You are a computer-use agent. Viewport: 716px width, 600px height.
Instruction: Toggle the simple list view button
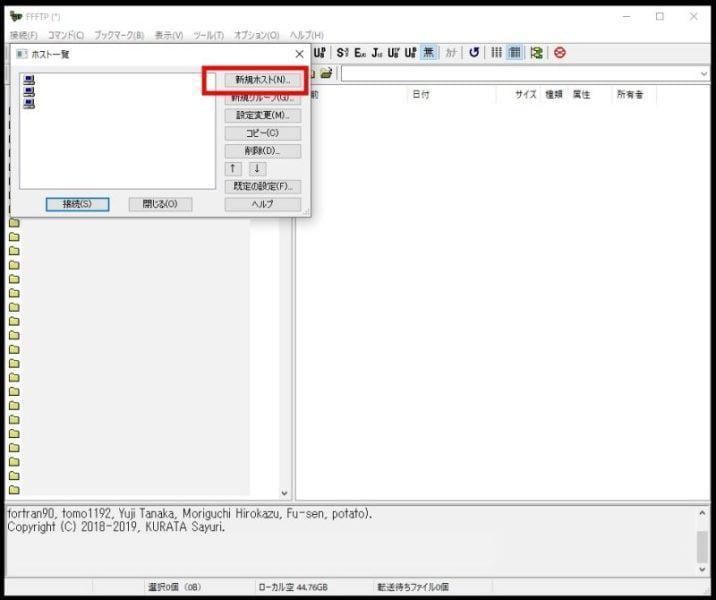(x=496, y=53)
